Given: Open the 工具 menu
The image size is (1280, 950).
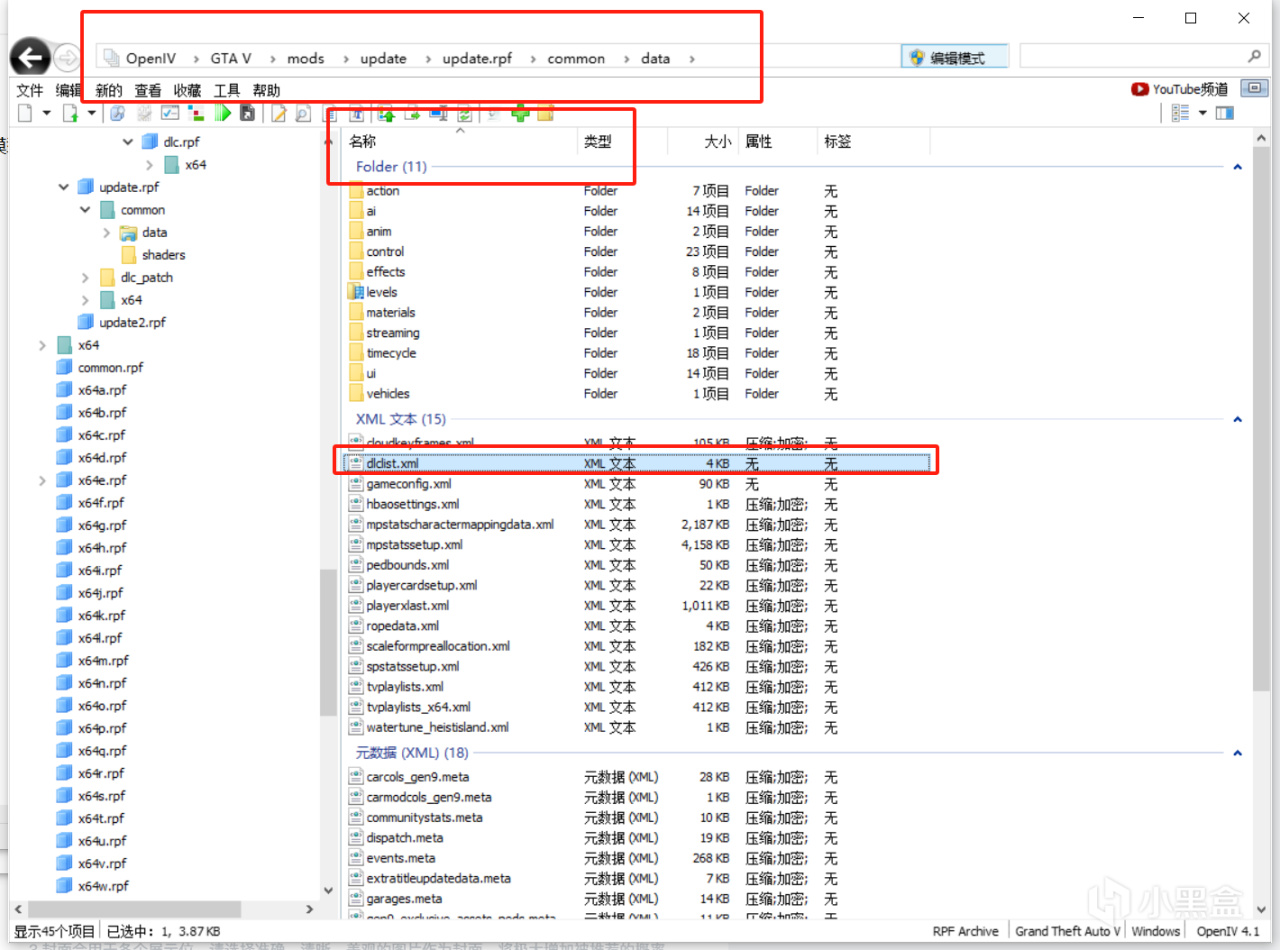Looking at the screenshot, I should pyautogui.click(x=227, y=90).
